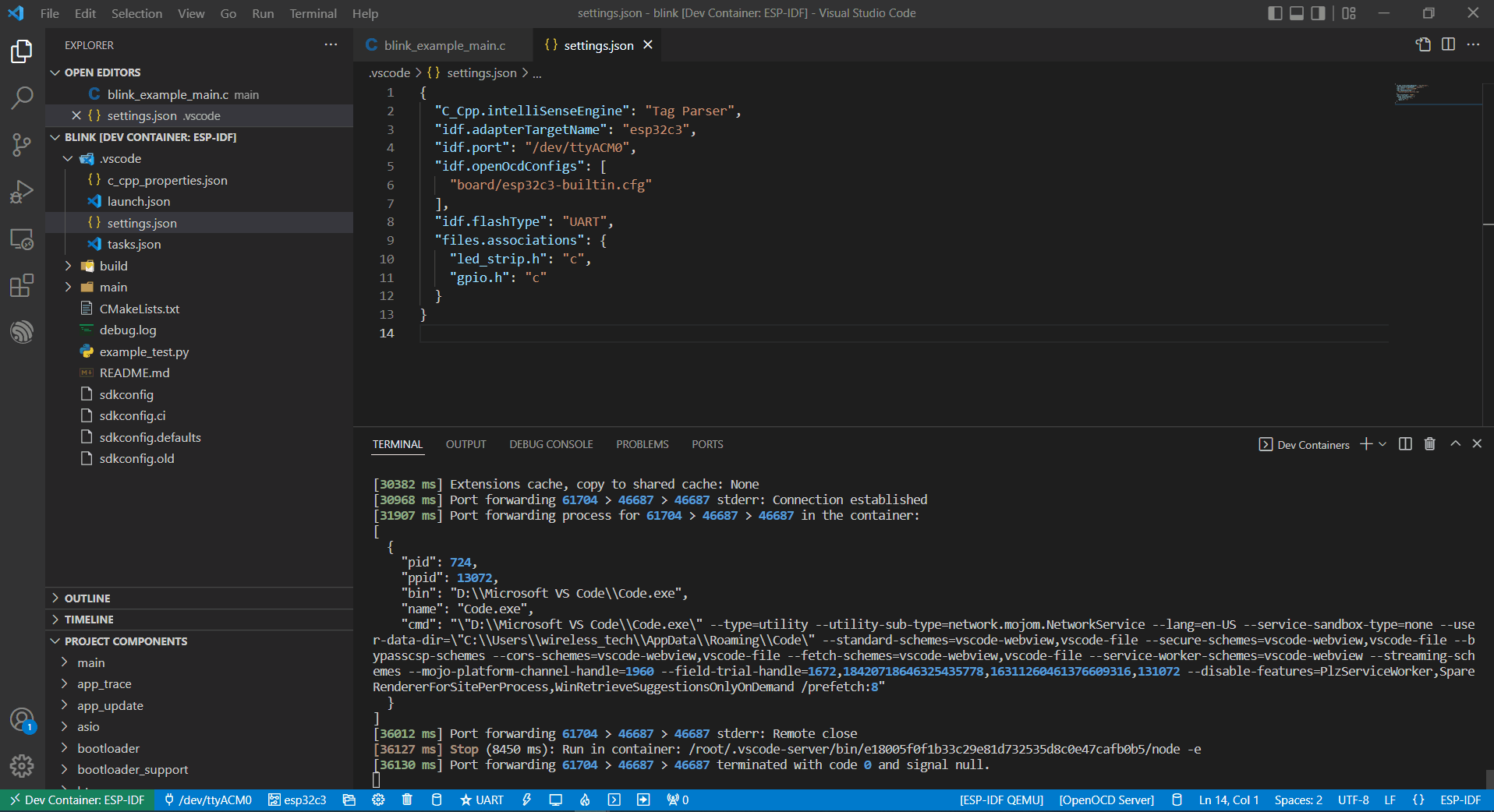Open the Terminal menu

(x=313, y=13)
